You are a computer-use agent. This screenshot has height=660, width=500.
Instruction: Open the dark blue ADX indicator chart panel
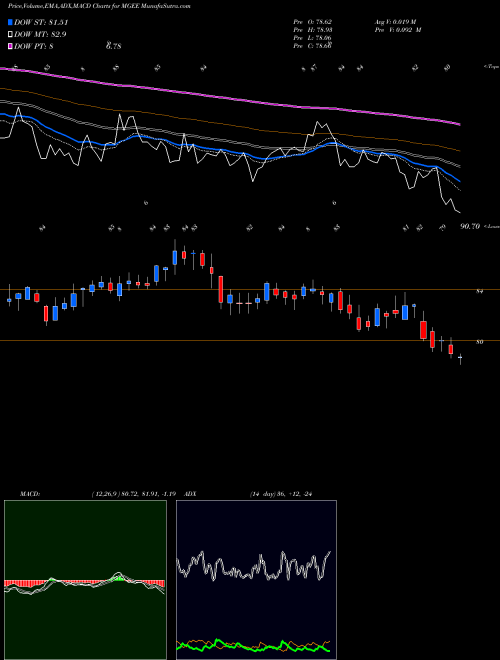pos(256,580)
